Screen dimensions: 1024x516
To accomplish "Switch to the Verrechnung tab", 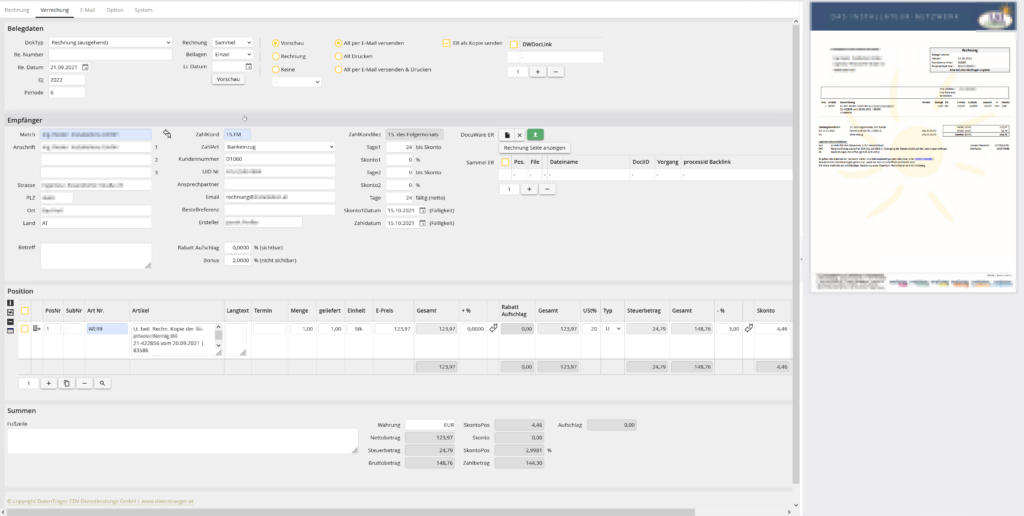I will (55, 10).
